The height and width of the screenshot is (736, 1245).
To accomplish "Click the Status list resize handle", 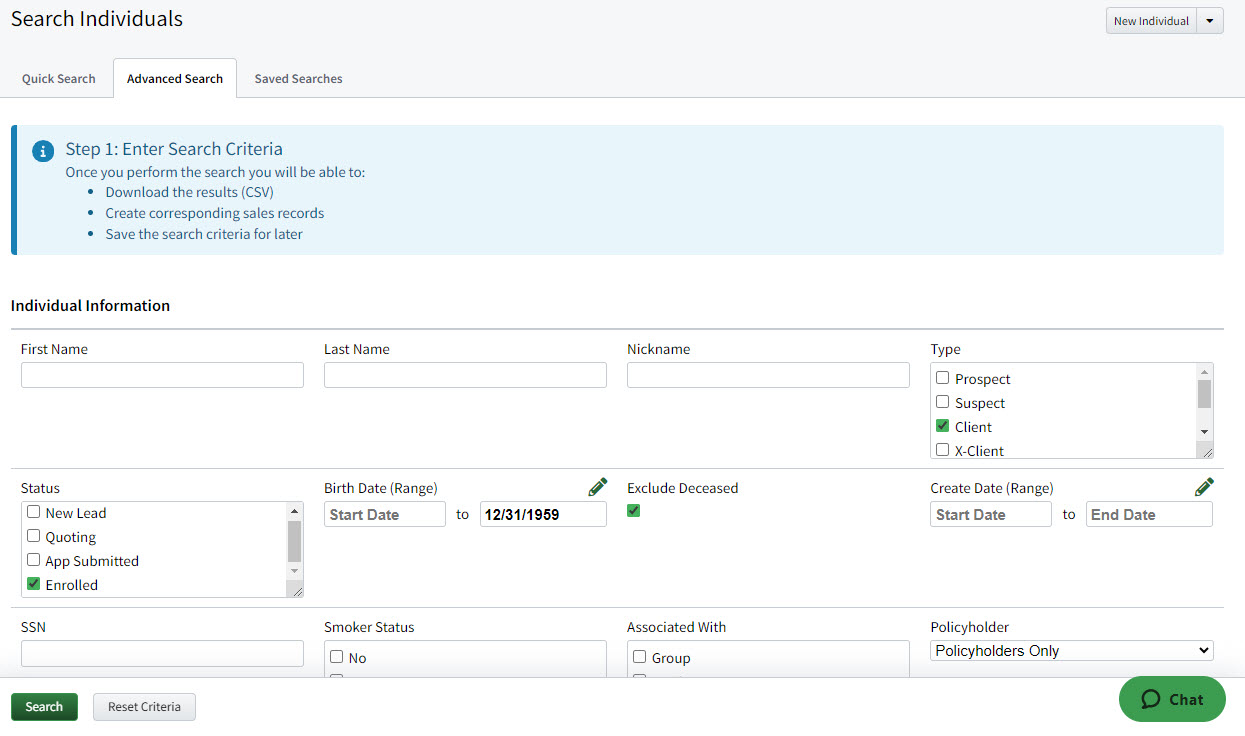I will pos(296,591).
